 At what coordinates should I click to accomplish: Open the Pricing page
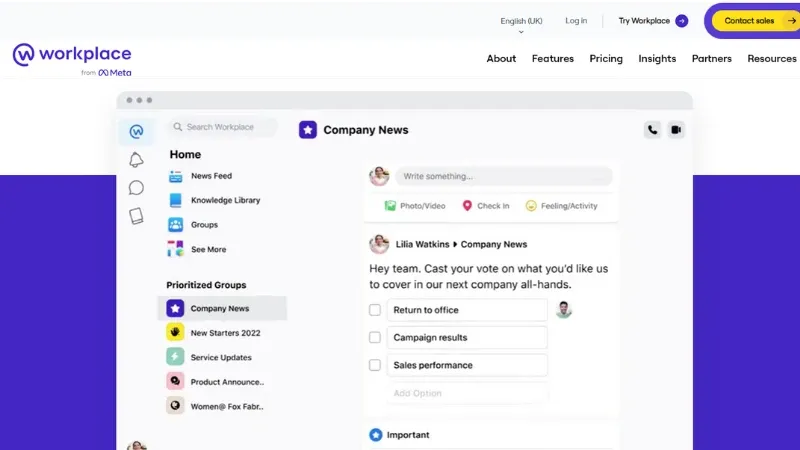click(606, 59)
